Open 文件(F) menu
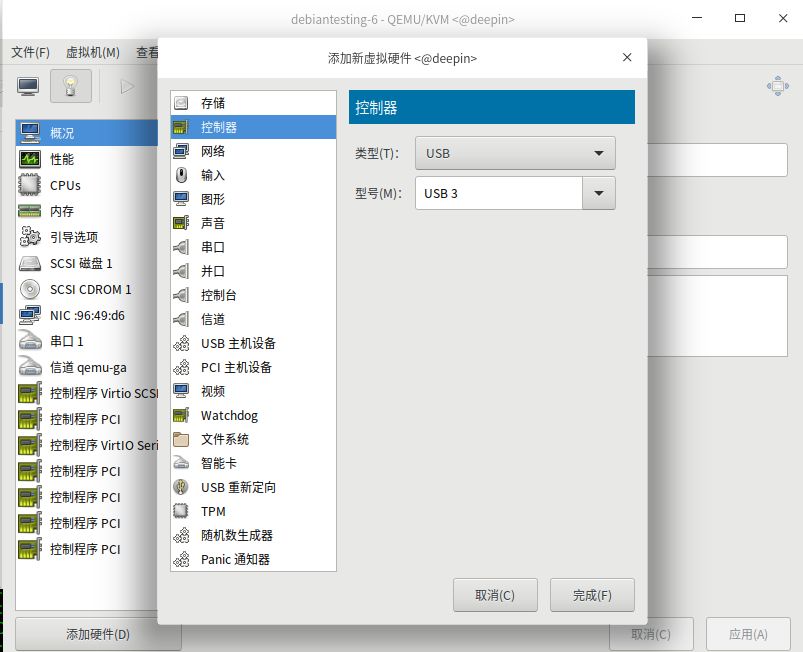This screenshot has width=803, height=652. point(30,52)
